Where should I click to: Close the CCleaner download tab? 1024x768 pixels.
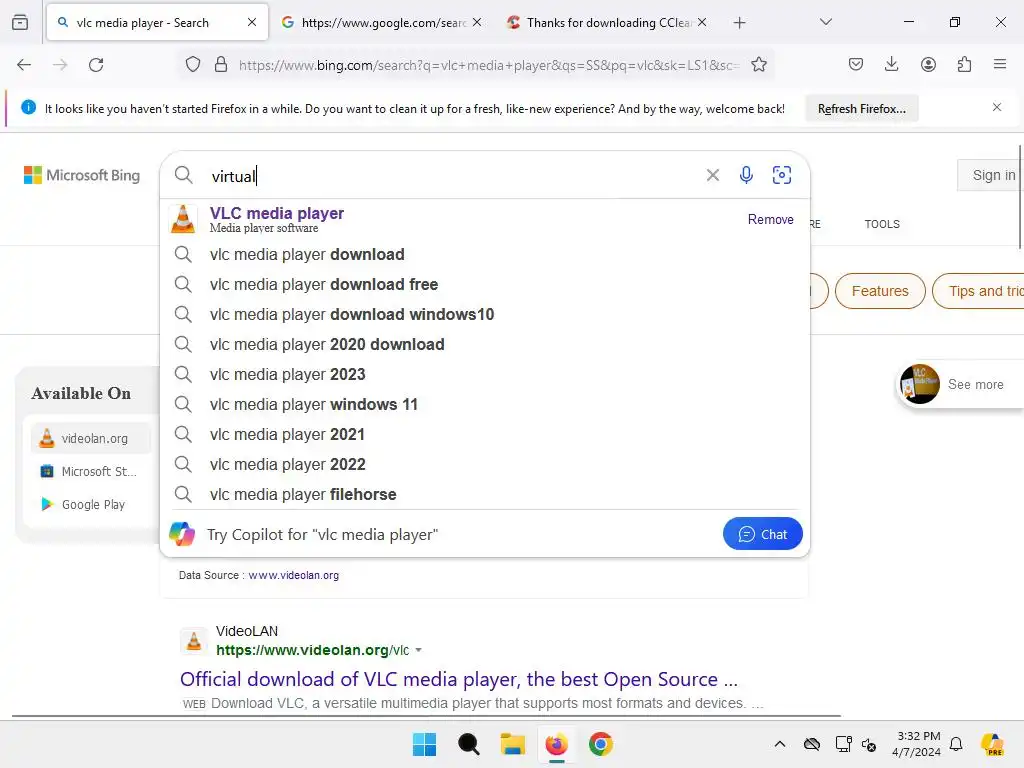click(x=702, y=22)
